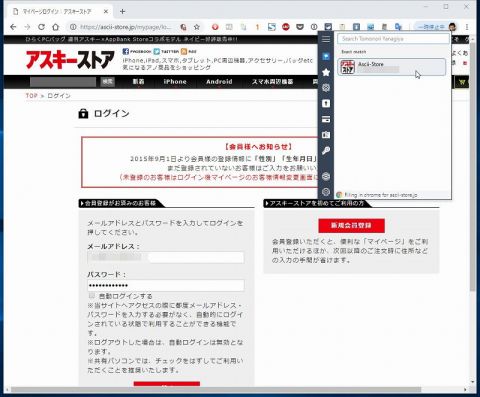Screen dimensions: 480x397
Task: Select the credit card identities icon
Action: pyautogui.click(x=326, y=119)
